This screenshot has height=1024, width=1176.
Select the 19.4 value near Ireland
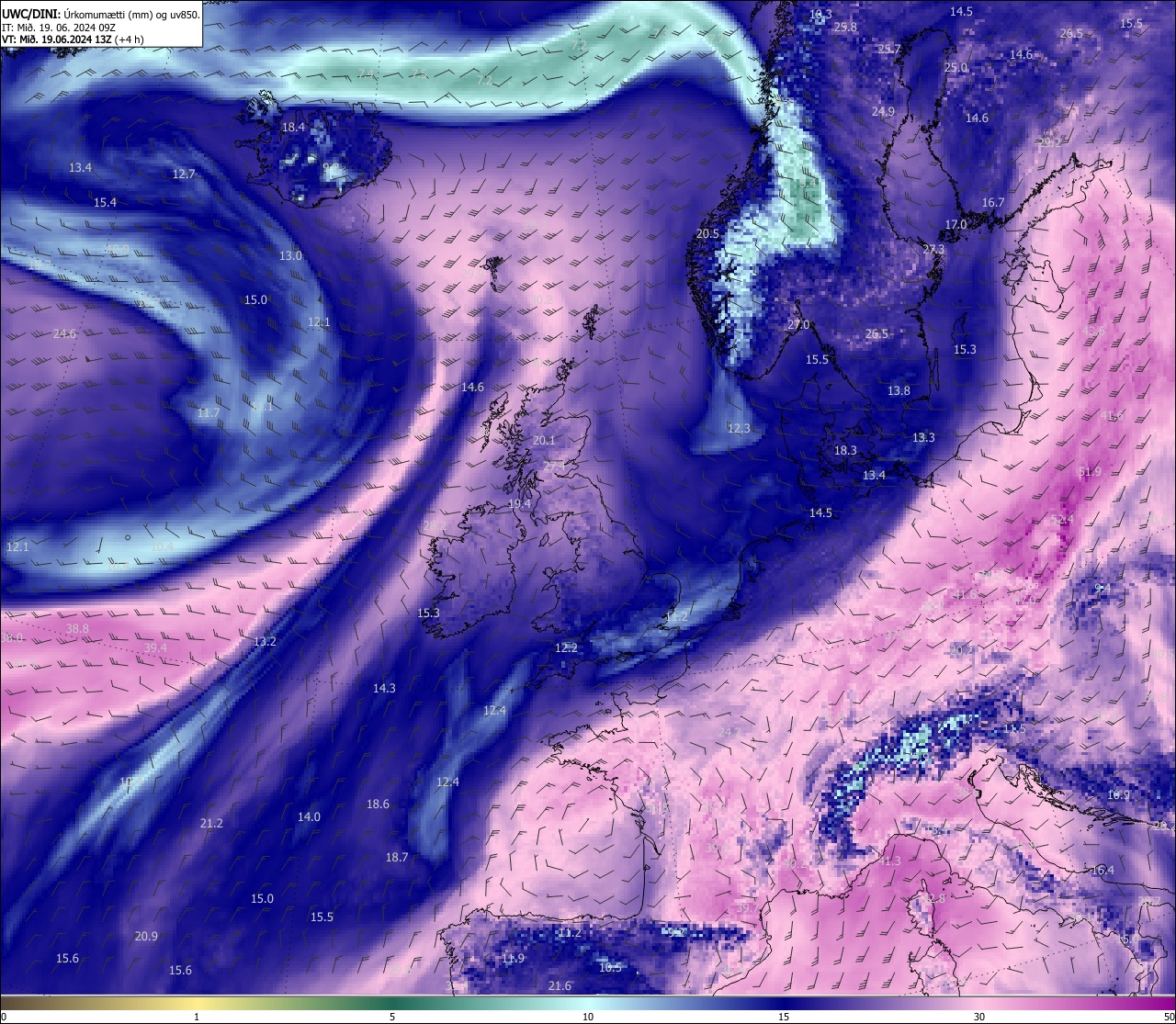(519, 504)
